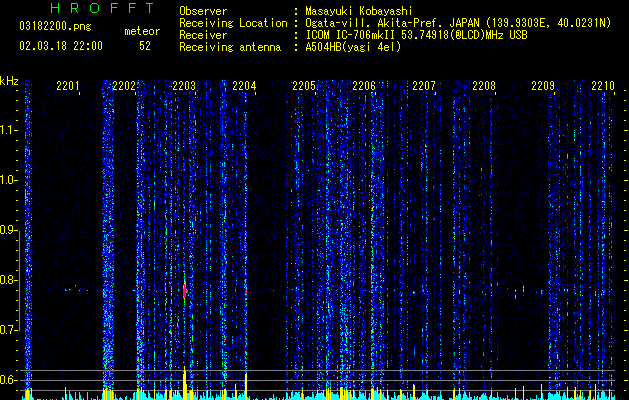Viewport: 629px width, 400px height.
Task: Click the HROFFT title text
Action: coord(102,8)
